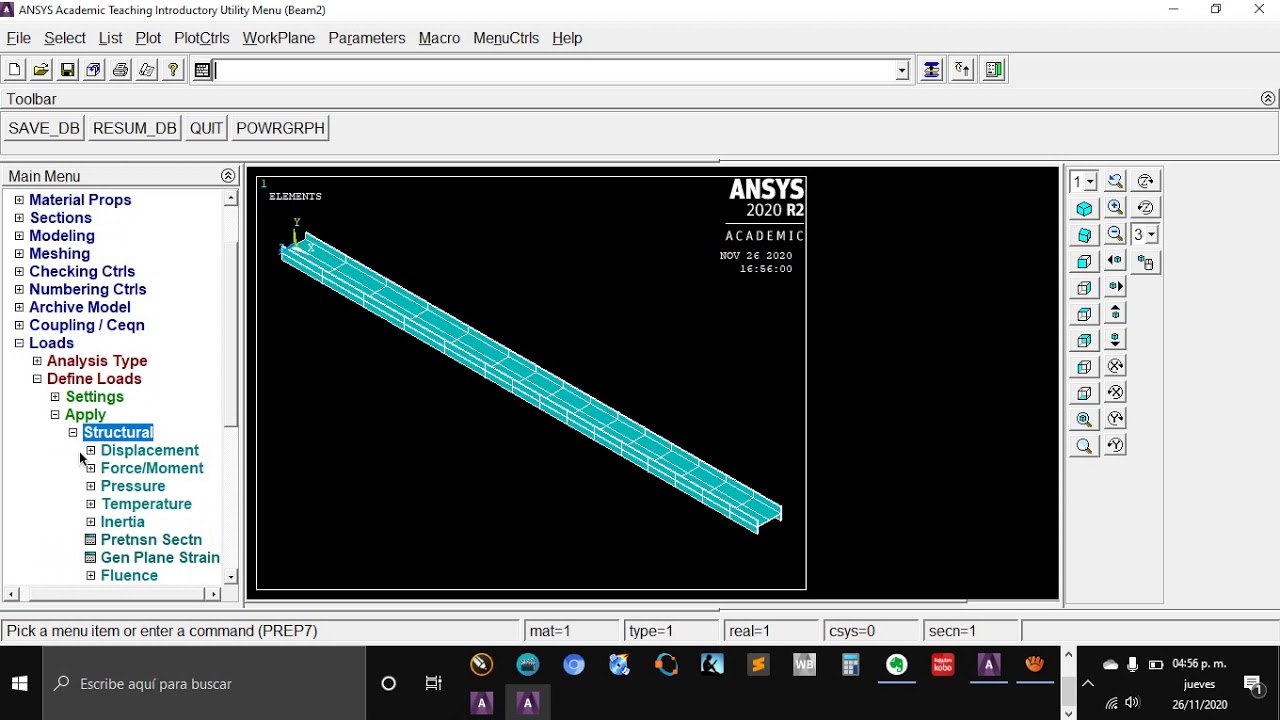Image resolution: width=1280 pixels, height=720 pixels.
Task: Click the Zoom In magnifier icon
Action: [1115, 208]
